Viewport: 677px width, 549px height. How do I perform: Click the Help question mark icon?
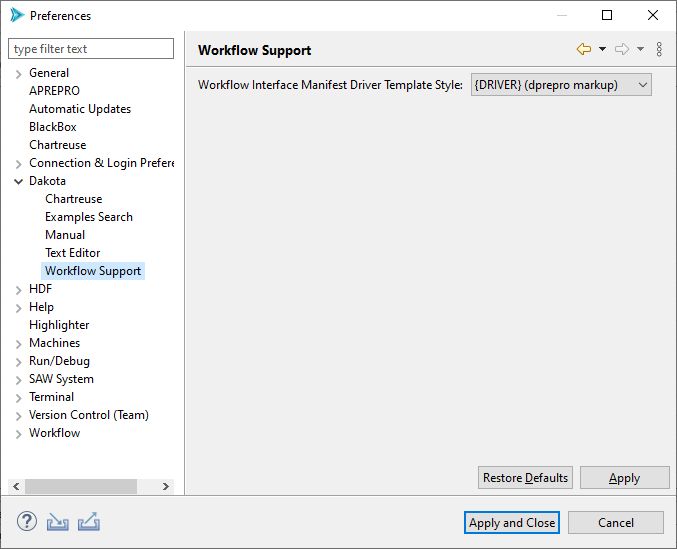[x=27, y=521]
